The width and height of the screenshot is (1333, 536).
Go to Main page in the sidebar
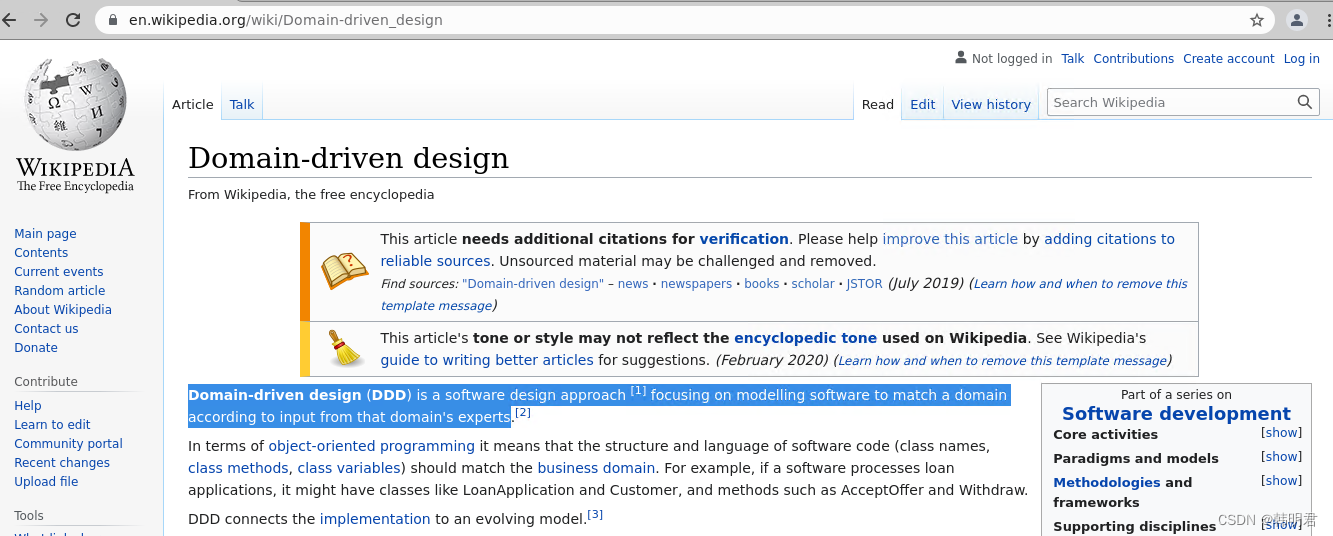pyautogui.click(x=45, y=234)
